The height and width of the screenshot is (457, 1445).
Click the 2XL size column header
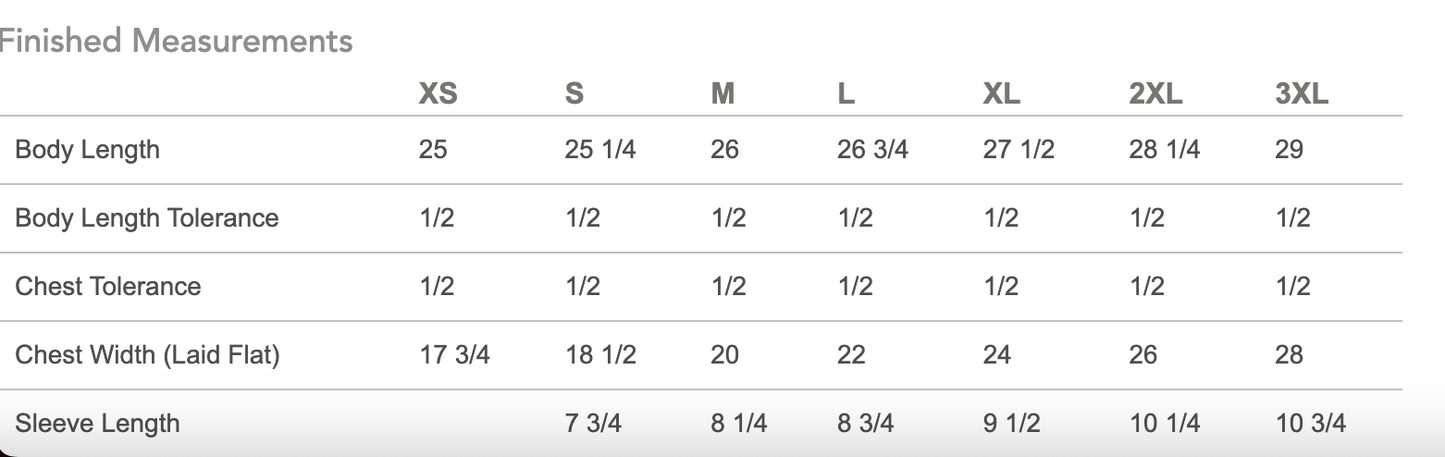[1155, 94]
